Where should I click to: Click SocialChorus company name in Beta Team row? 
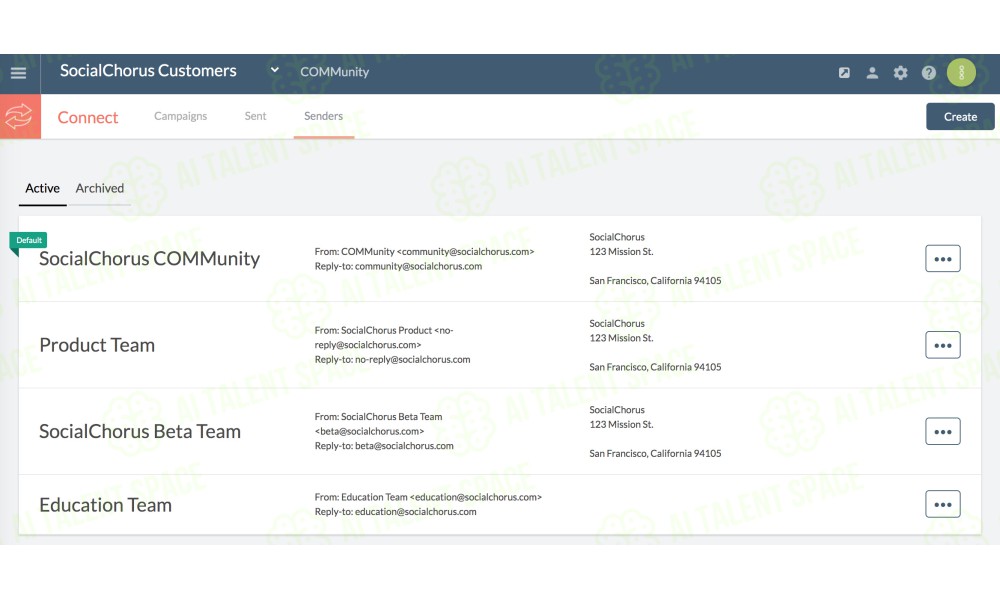[617, 410]
